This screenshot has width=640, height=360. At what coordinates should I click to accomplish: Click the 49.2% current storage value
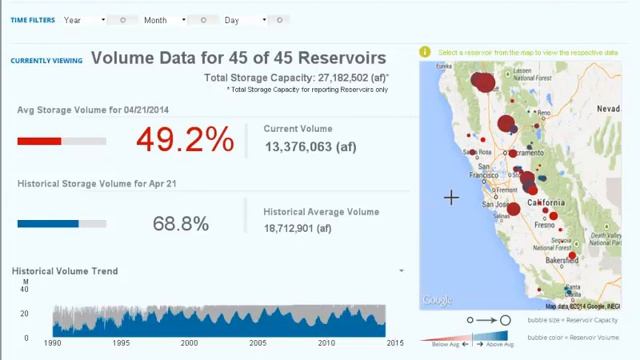pos(185,140)
